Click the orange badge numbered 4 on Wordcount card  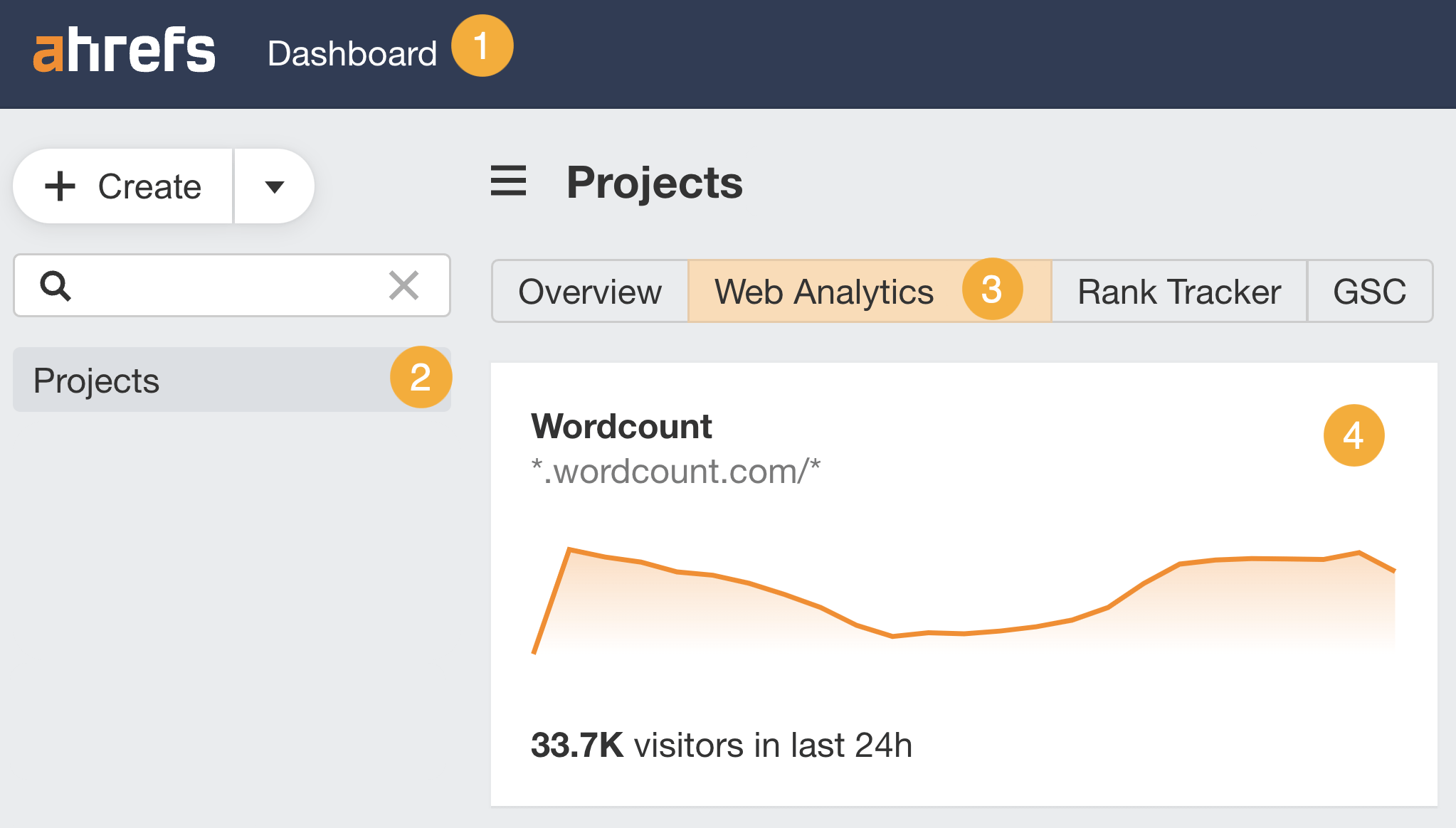(x=1354, y=436)
